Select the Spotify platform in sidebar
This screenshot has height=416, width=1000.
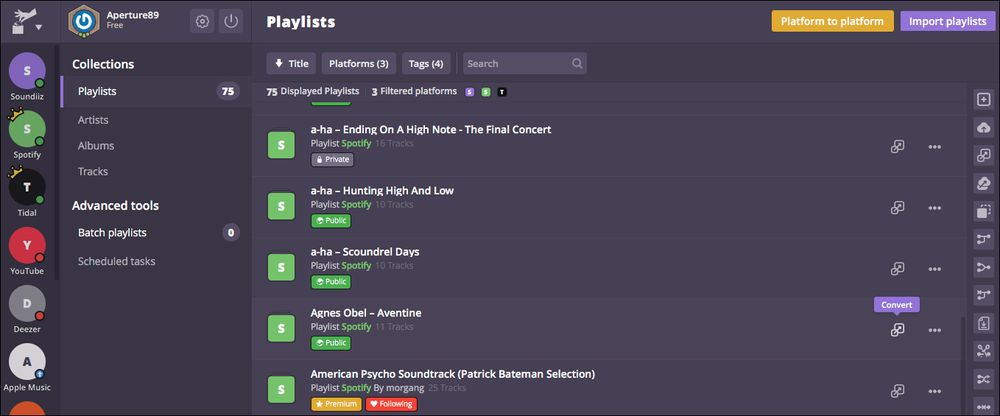click(x=27, y=135)
